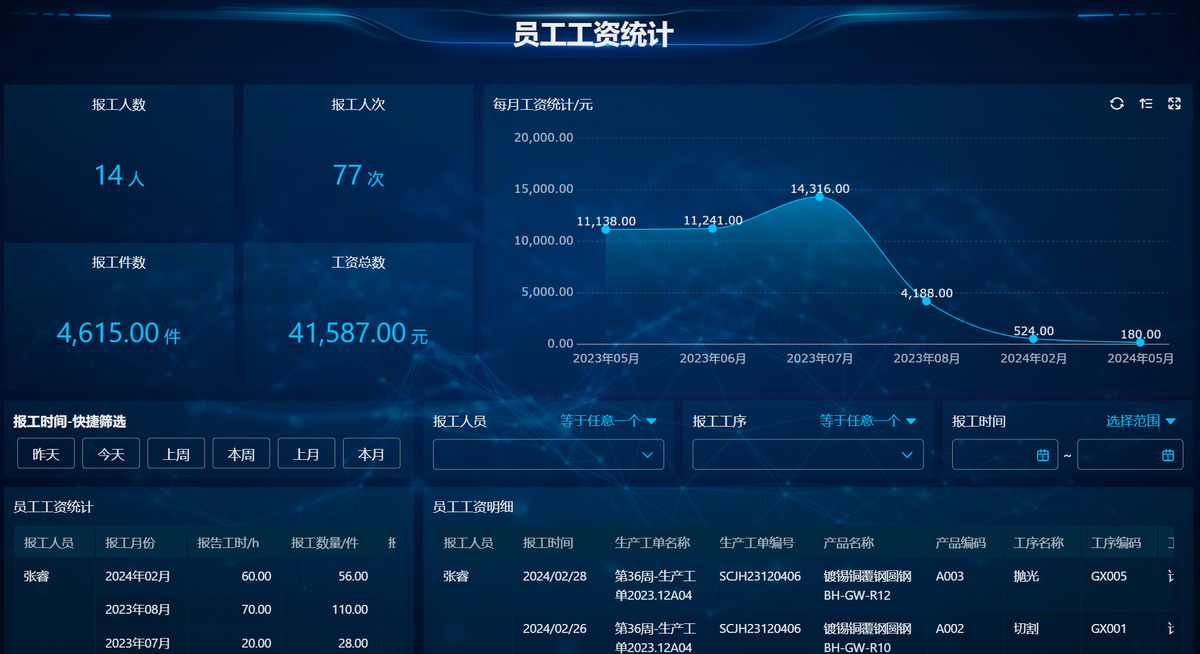
Task: Click the 每月工资统计/元 chart title
Action: [543, 104]
